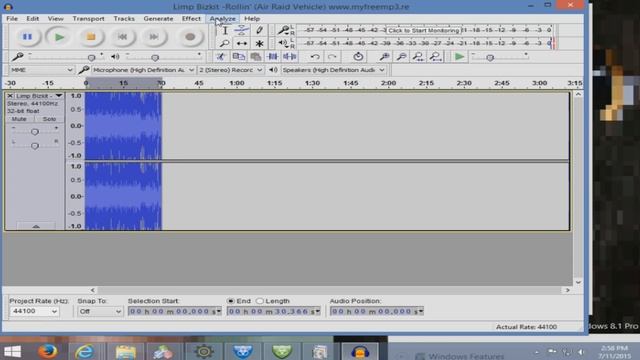Open the 2 (Stereo) recording channels dropdown
The image size is (640, 360).
(230, 70)
